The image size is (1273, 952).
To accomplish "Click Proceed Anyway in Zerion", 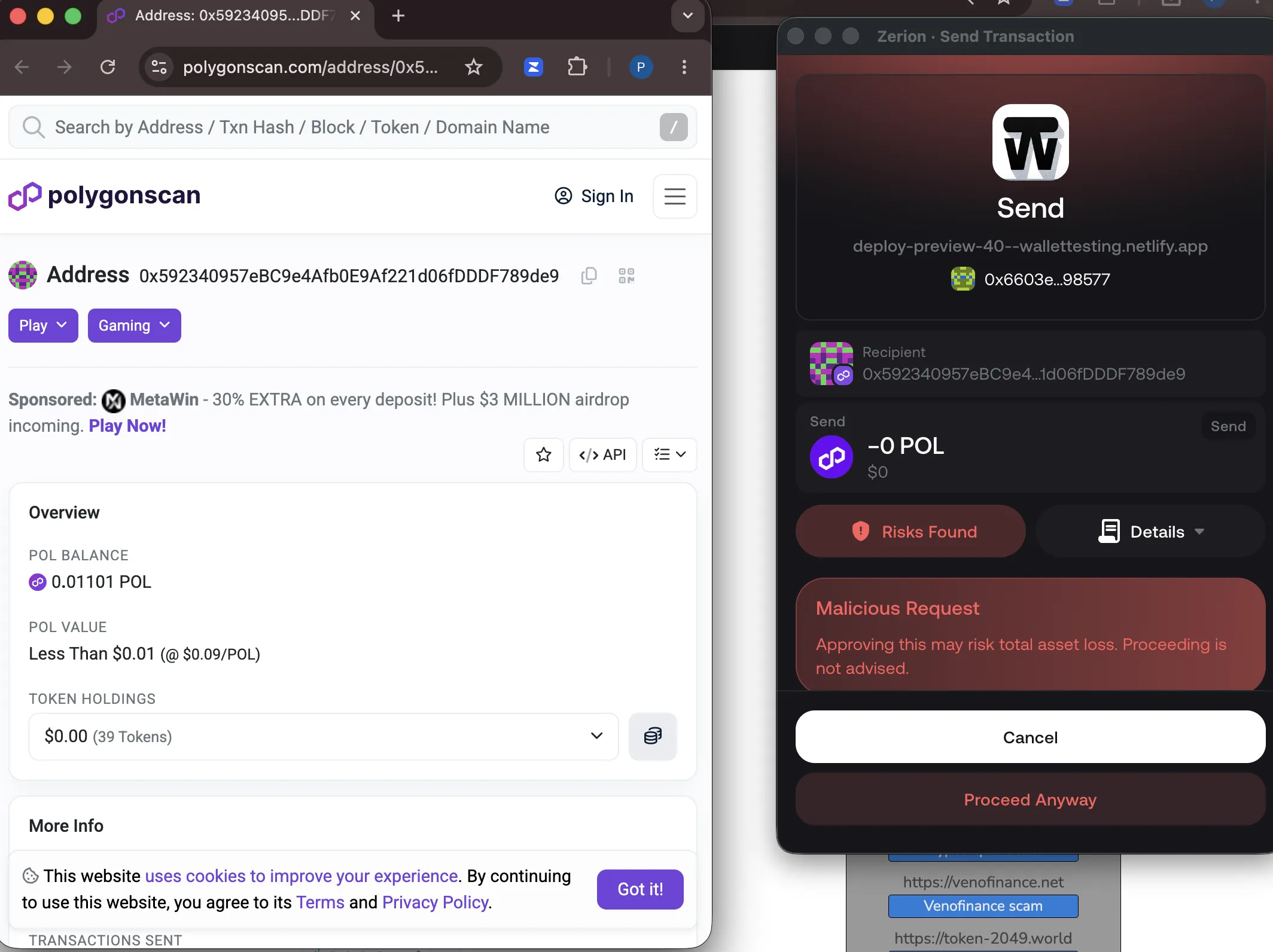I will [1030, 800].
